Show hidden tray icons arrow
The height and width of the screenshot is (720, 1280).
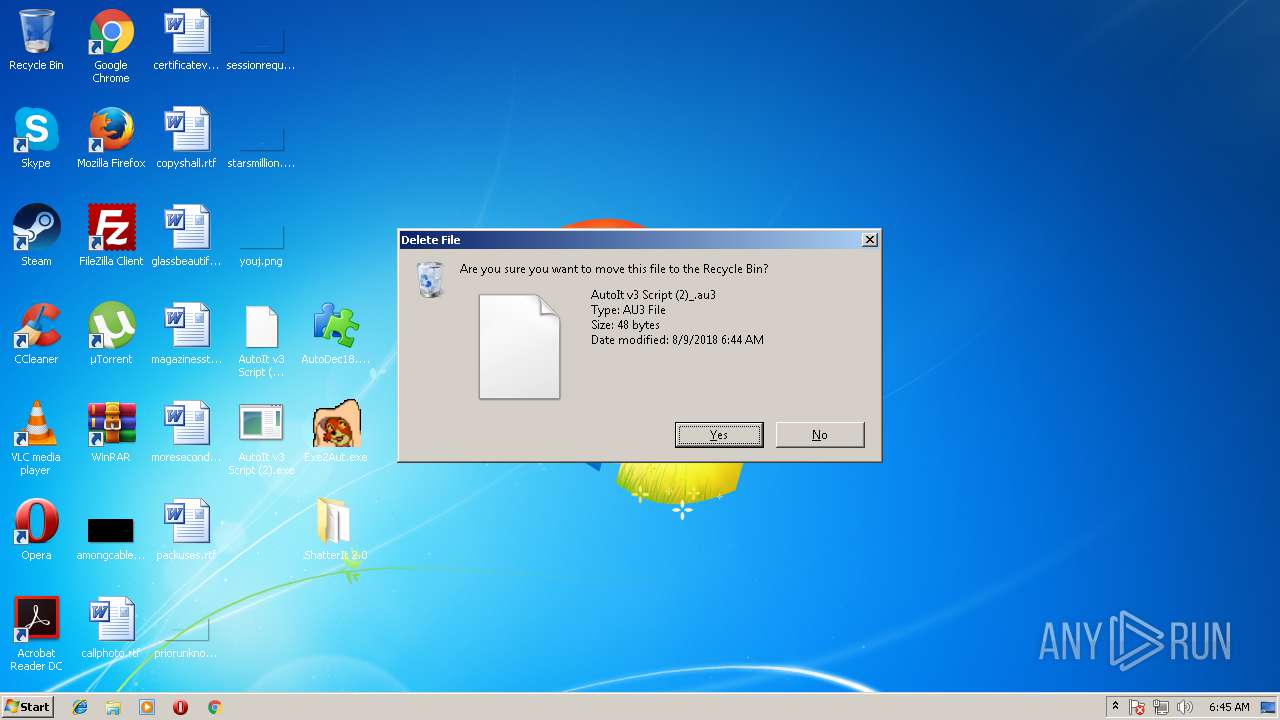coord(1115,707)
